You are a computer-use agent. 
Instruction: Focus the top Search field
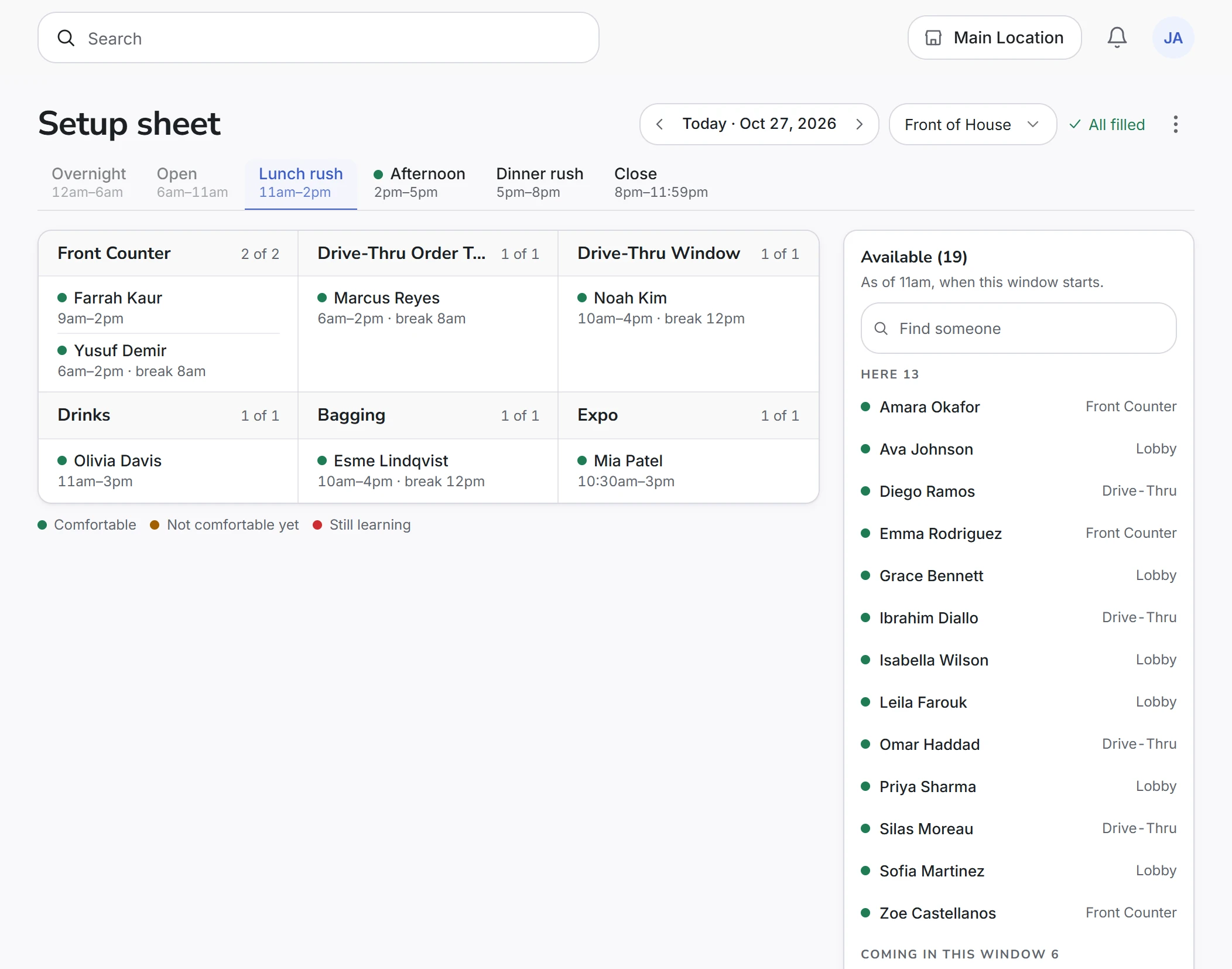click(319, 38)
